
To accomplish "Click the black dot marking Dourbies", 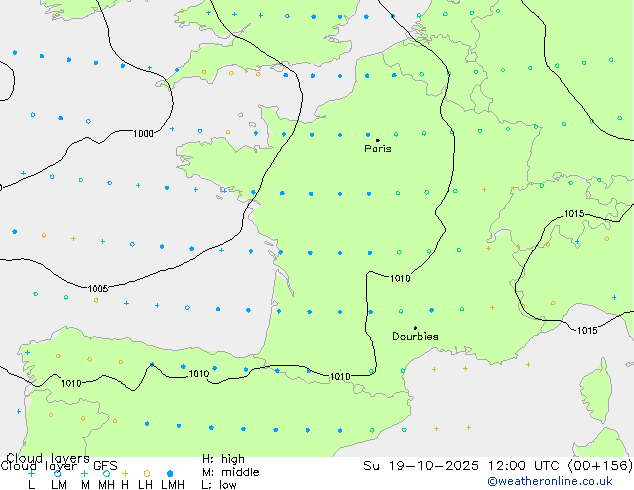I will click(415, 328).
